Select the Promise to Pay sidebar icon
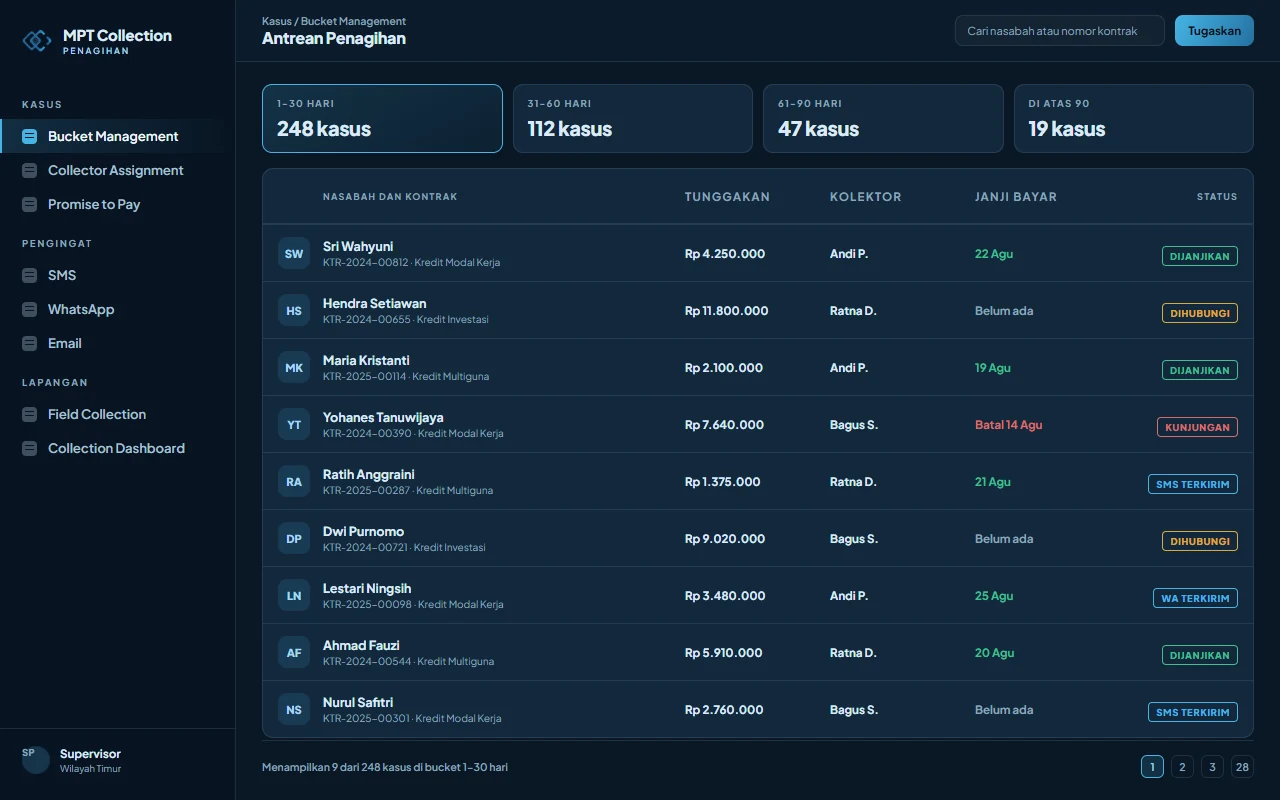Viewport: 1280px width, 800px height. pos(29,205)
